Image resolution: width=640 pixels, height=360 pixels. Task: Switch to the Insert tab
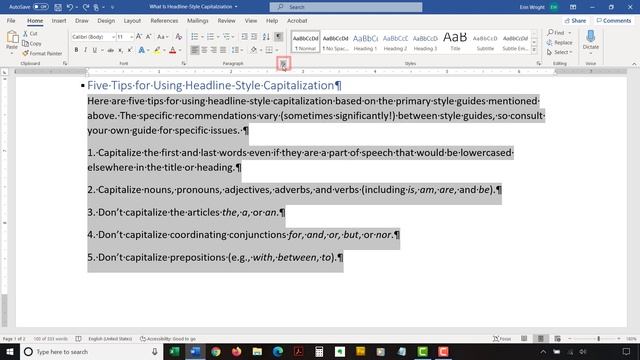pos(59,21)
